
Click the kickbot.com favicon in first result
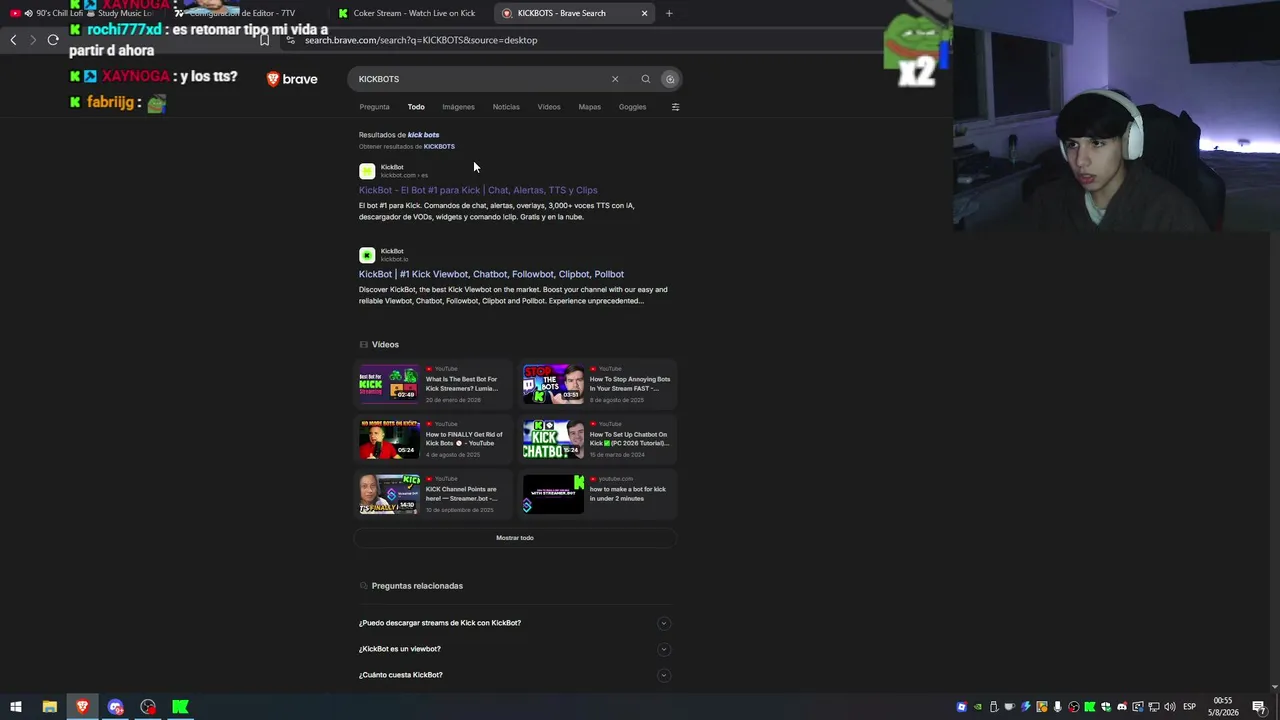click(x=367, y=171)
